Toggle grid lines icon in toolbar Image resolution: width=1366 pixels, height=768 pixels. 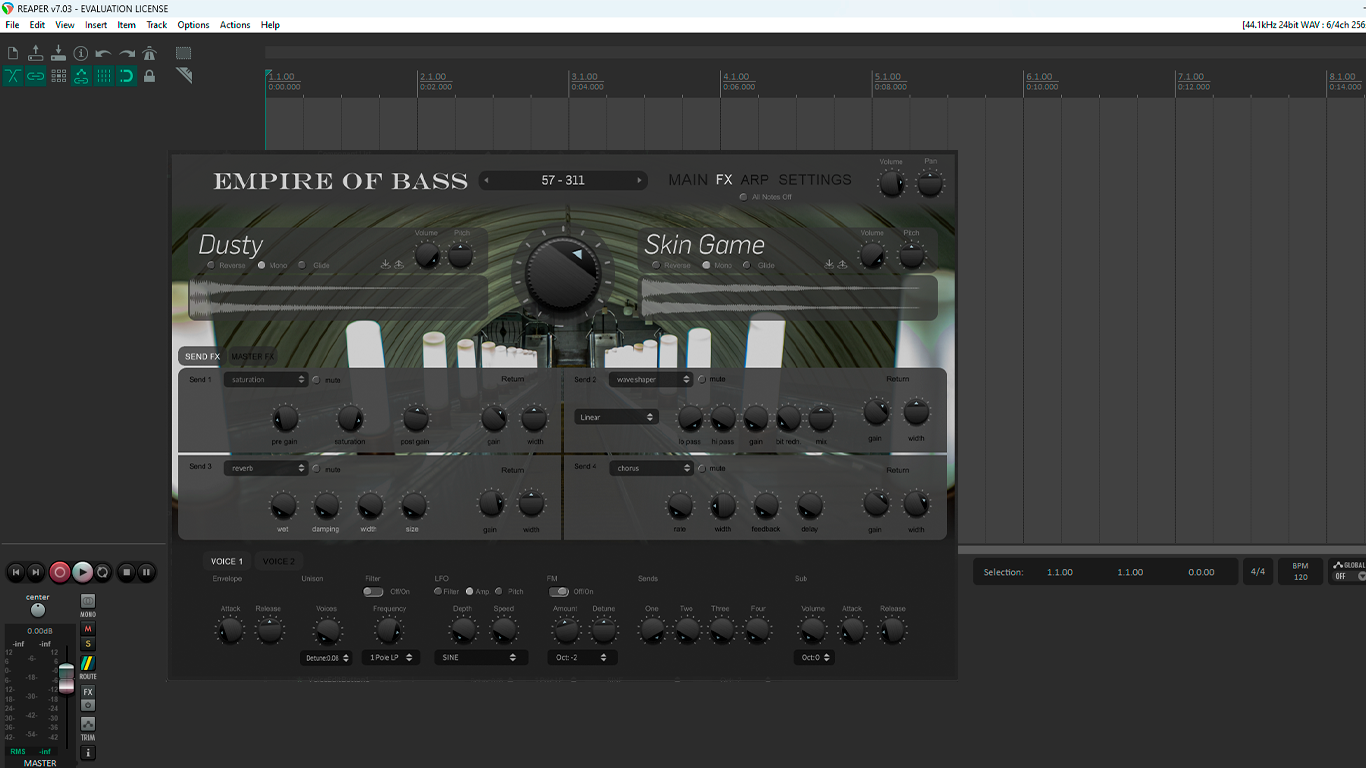(104, 76)
